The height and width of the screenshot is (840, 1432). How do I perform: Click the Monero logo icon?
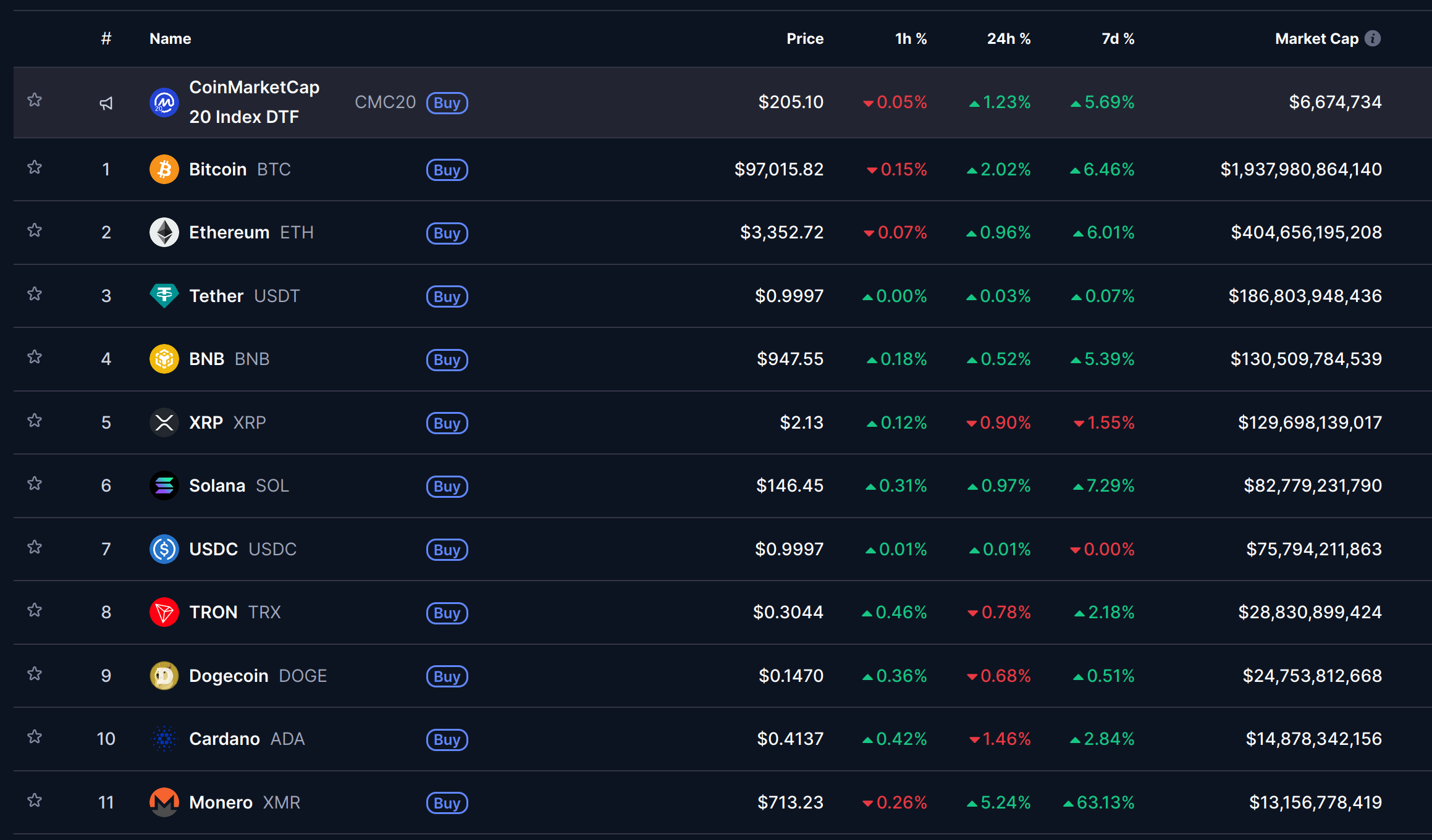(x=164, y=802)
